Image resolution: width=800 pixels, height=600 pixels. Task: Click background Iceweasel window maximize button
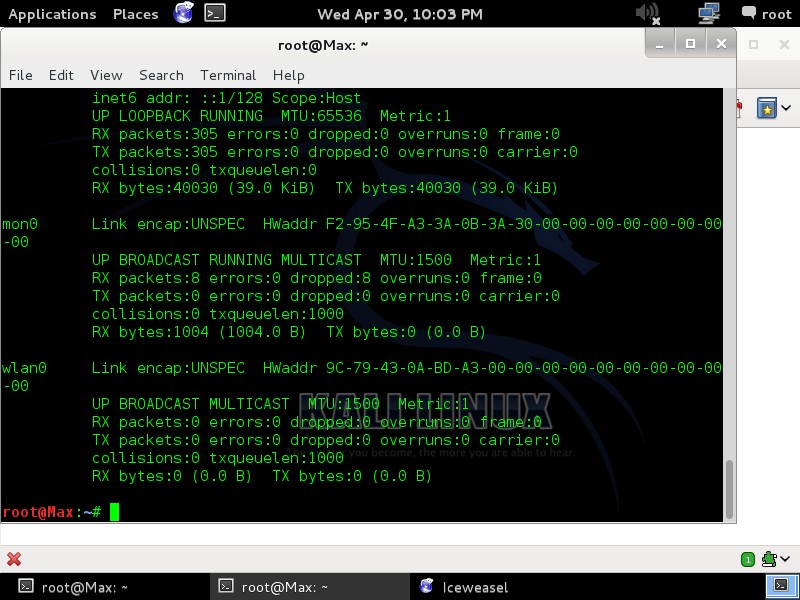[x=754, y=44]
